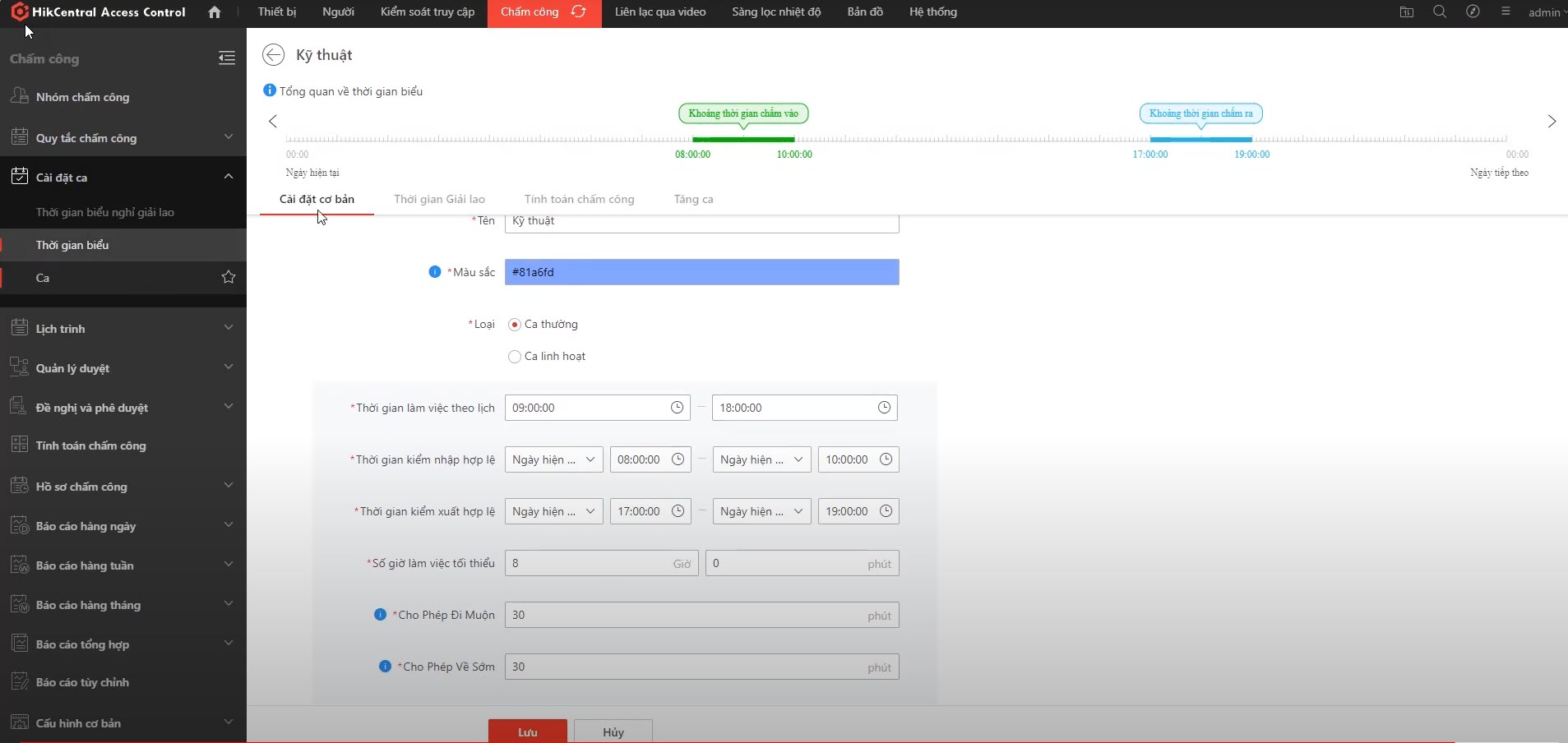Click the Hủy cancel button
The image size is (1568, 743).
pyautogui.click(x=613, y=731)
